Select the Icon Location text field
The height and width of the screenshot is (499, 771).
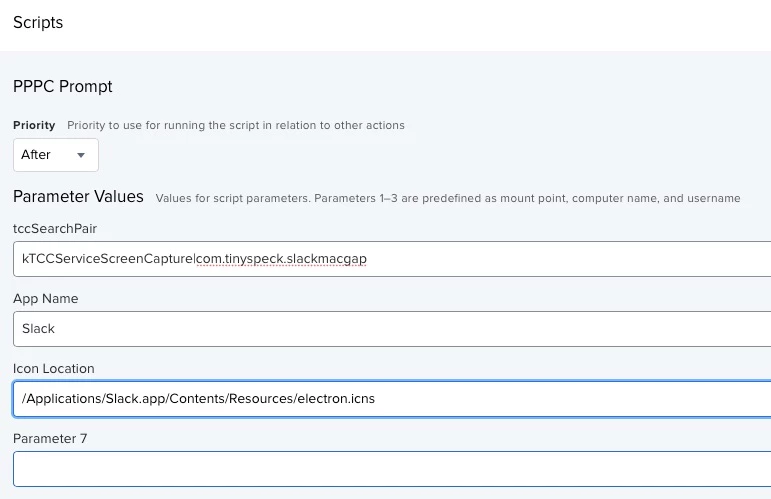pos(392,398)
